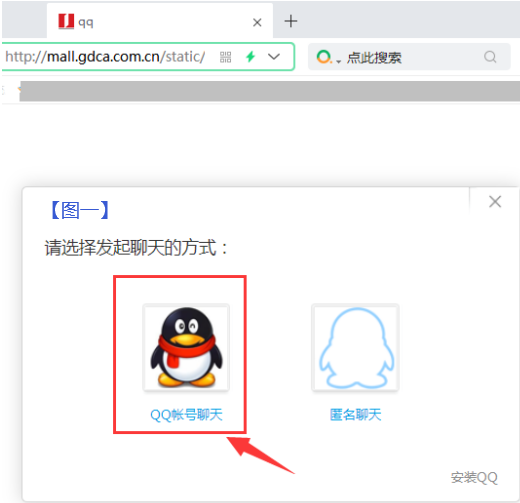Click the green lightning speed-mode icon
Image resolution: width=520 pixels, height=503 pixels.
[251, 57]
